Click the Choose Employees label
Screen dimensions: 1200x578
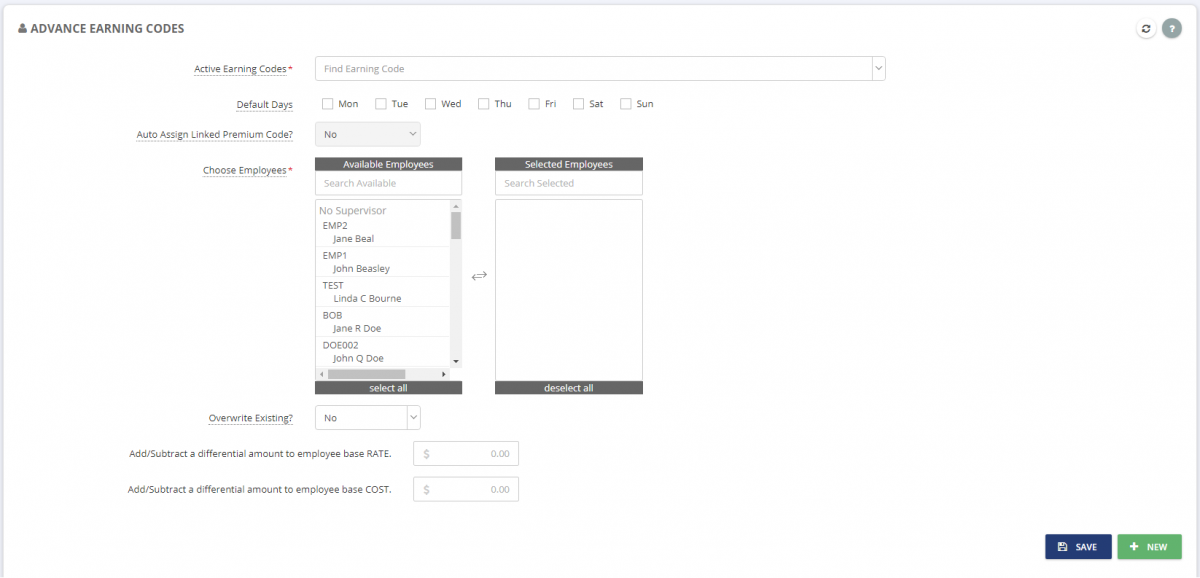(245, 170)
